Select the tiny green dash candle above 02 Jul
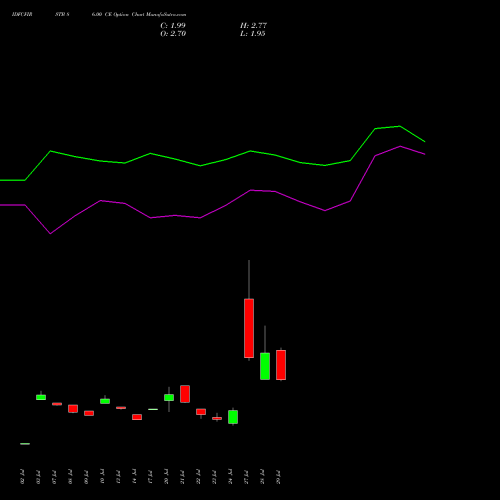Screen dimensions: 500x500 point(25,444)
